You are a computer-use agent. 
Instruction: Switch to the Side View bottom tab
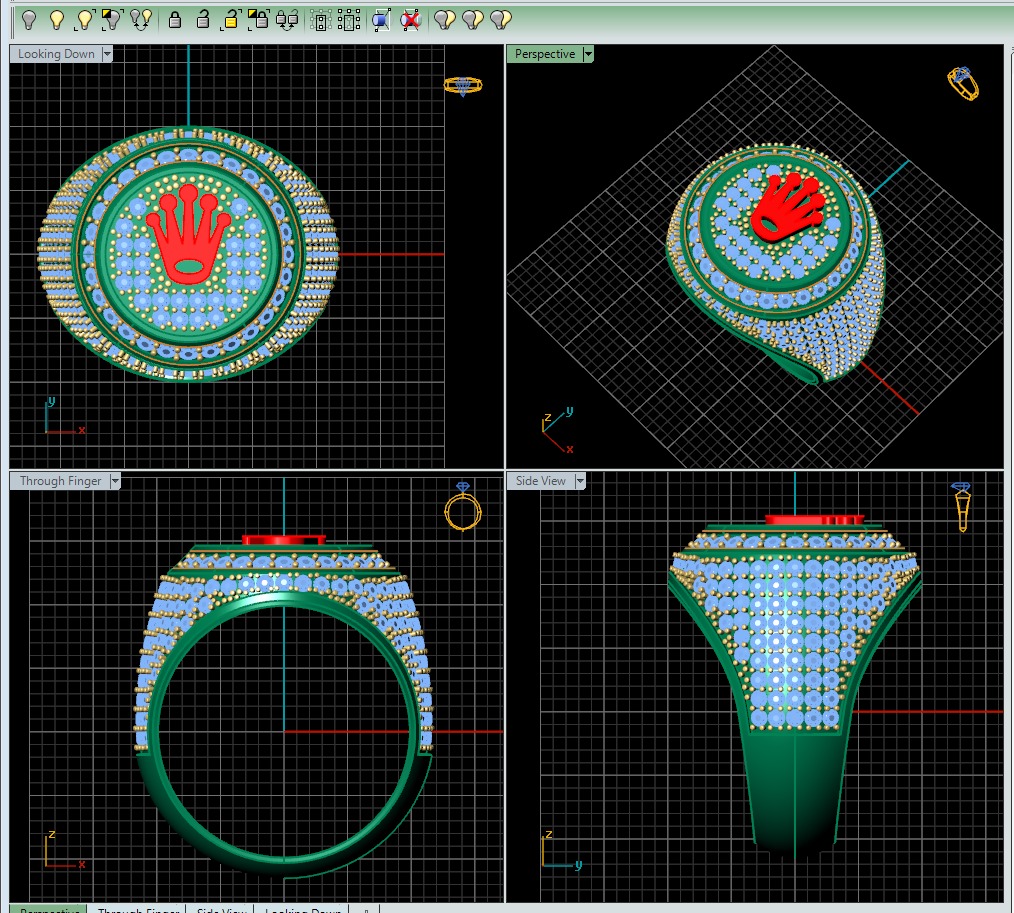pos(221,908)
